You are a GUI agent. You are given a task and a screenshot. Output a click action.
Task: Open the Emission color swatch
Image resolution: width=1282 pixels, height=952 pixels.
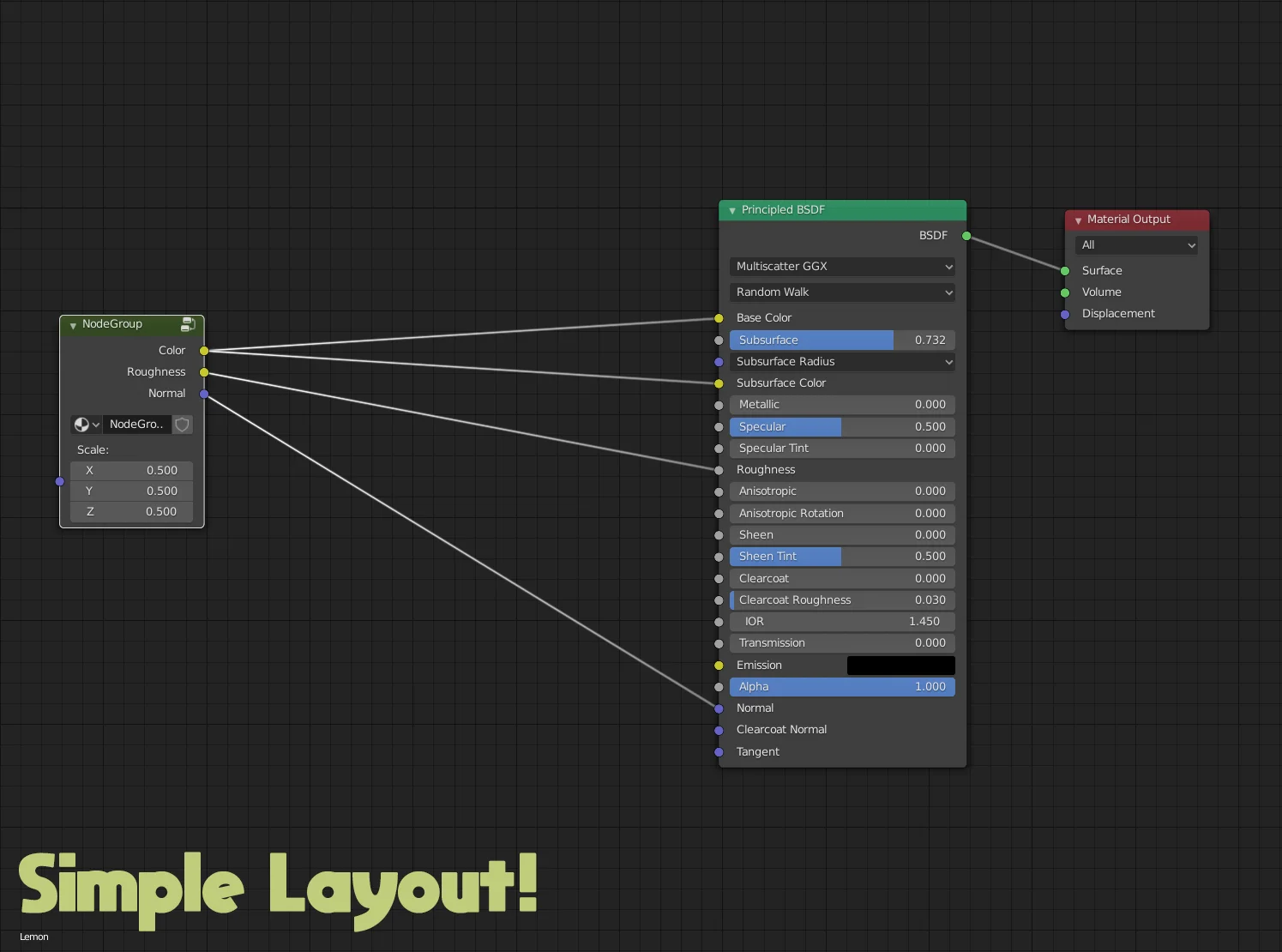pyautogui.click(x=900, y=665)
